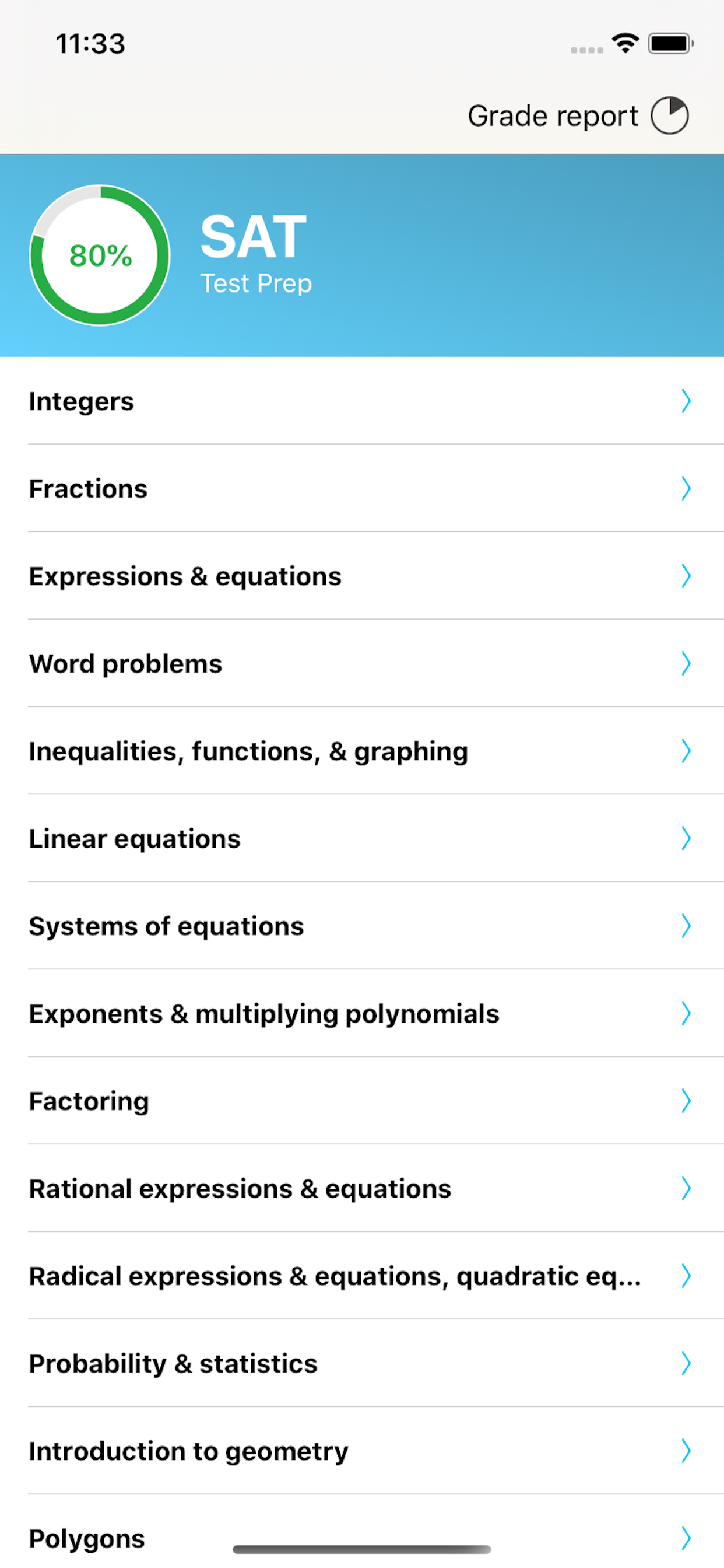Viewport: 724px width, 1568px height.
Task: Expand the Integers topic chevron
Action: click(686, 402)
